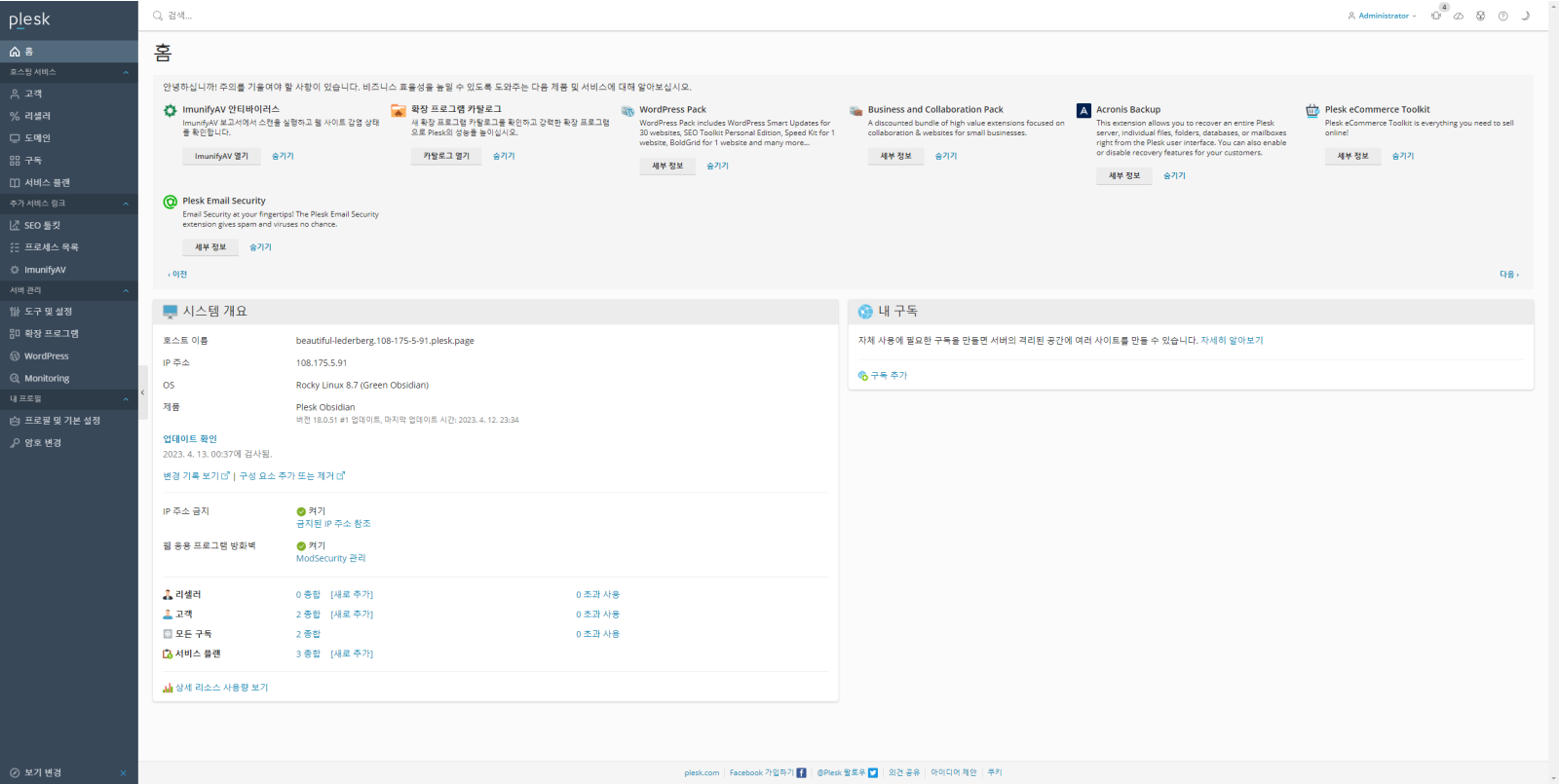Close the 보기 변경 bar with X
Image resolution: width=1559 pixels, height=784 pixels.
coord(123,773)
